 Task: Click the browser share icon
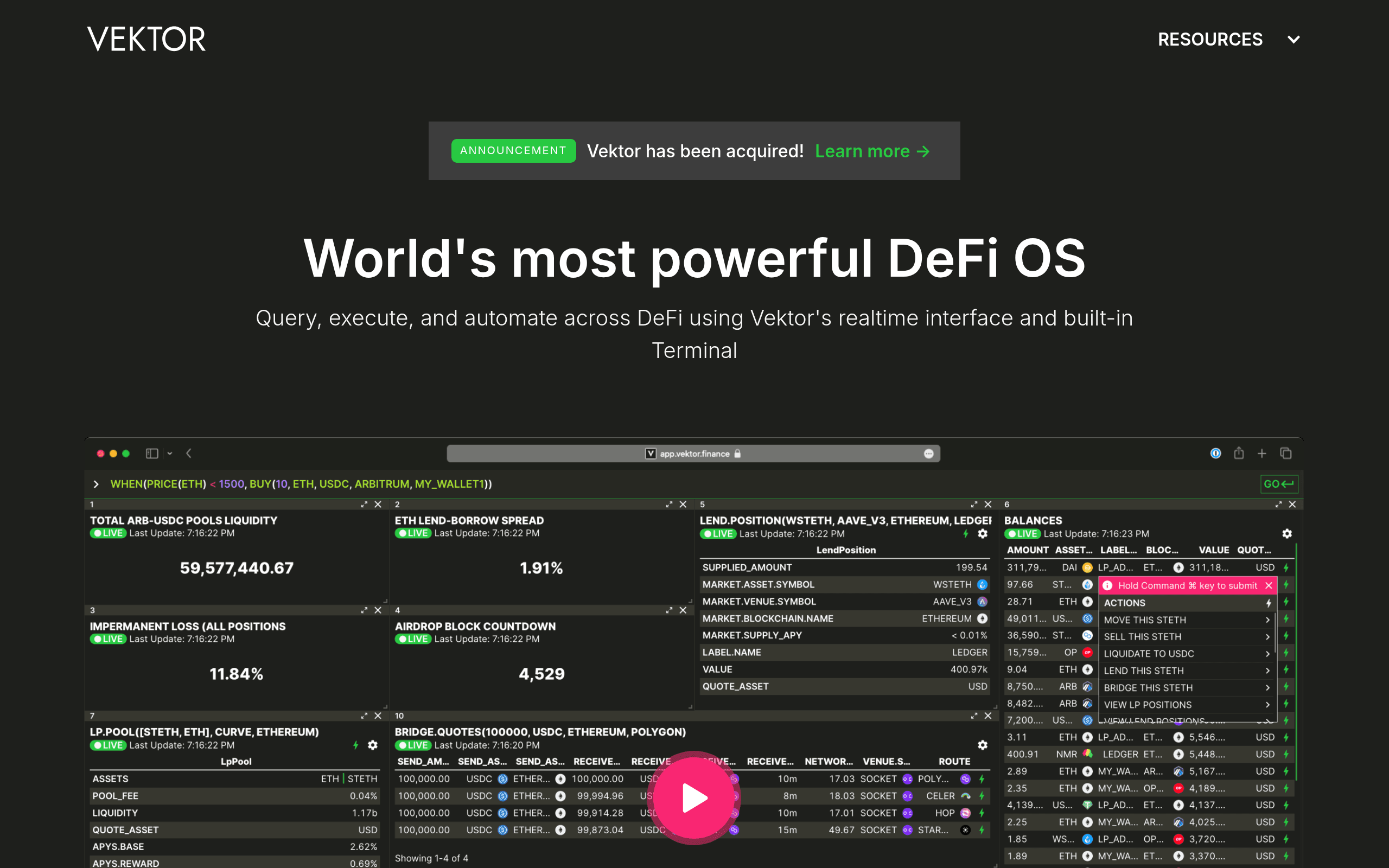tap(1239, 454)
